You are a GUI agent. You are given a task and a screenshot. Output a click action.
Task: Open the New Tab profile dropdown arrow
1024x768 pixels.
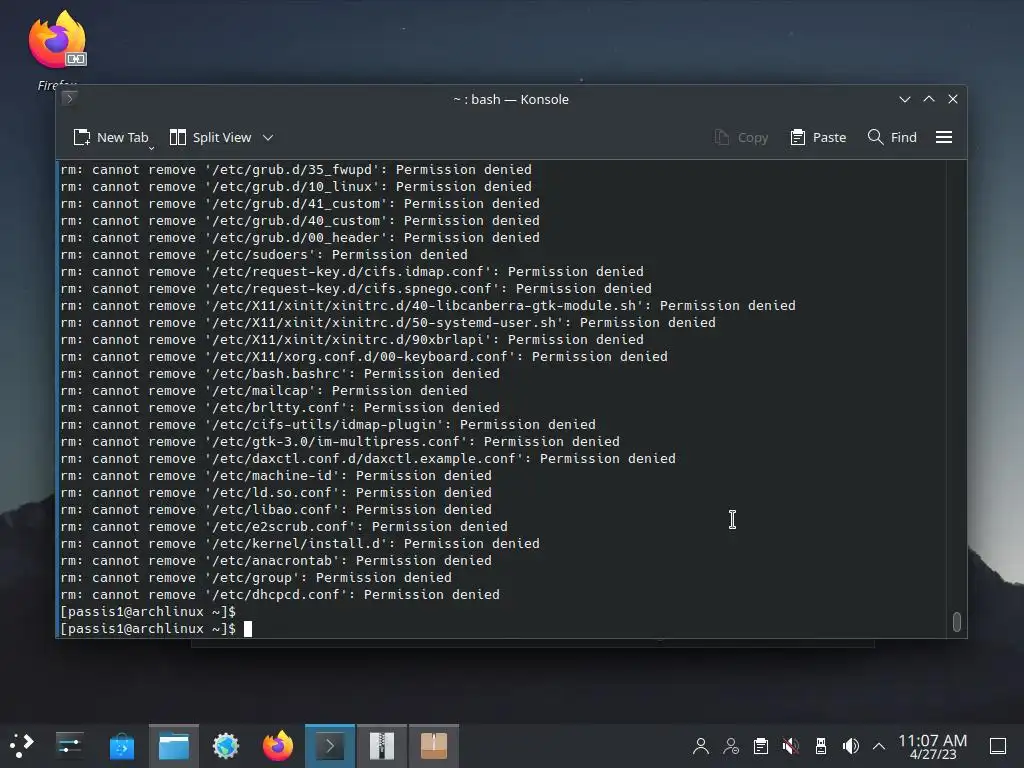(152, 148)
